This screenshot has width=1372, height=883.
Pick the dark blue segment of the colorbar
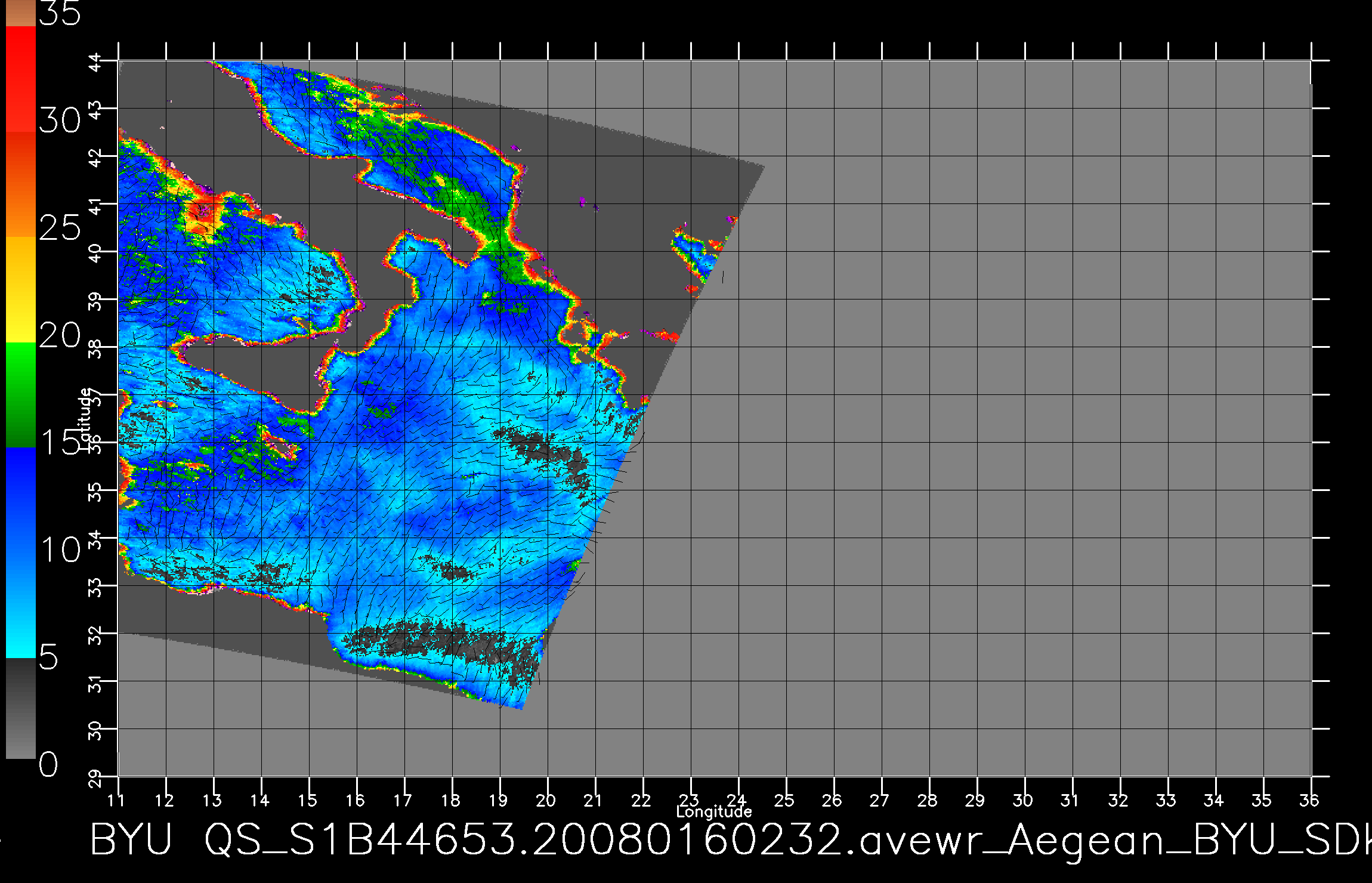click(21, 500)
